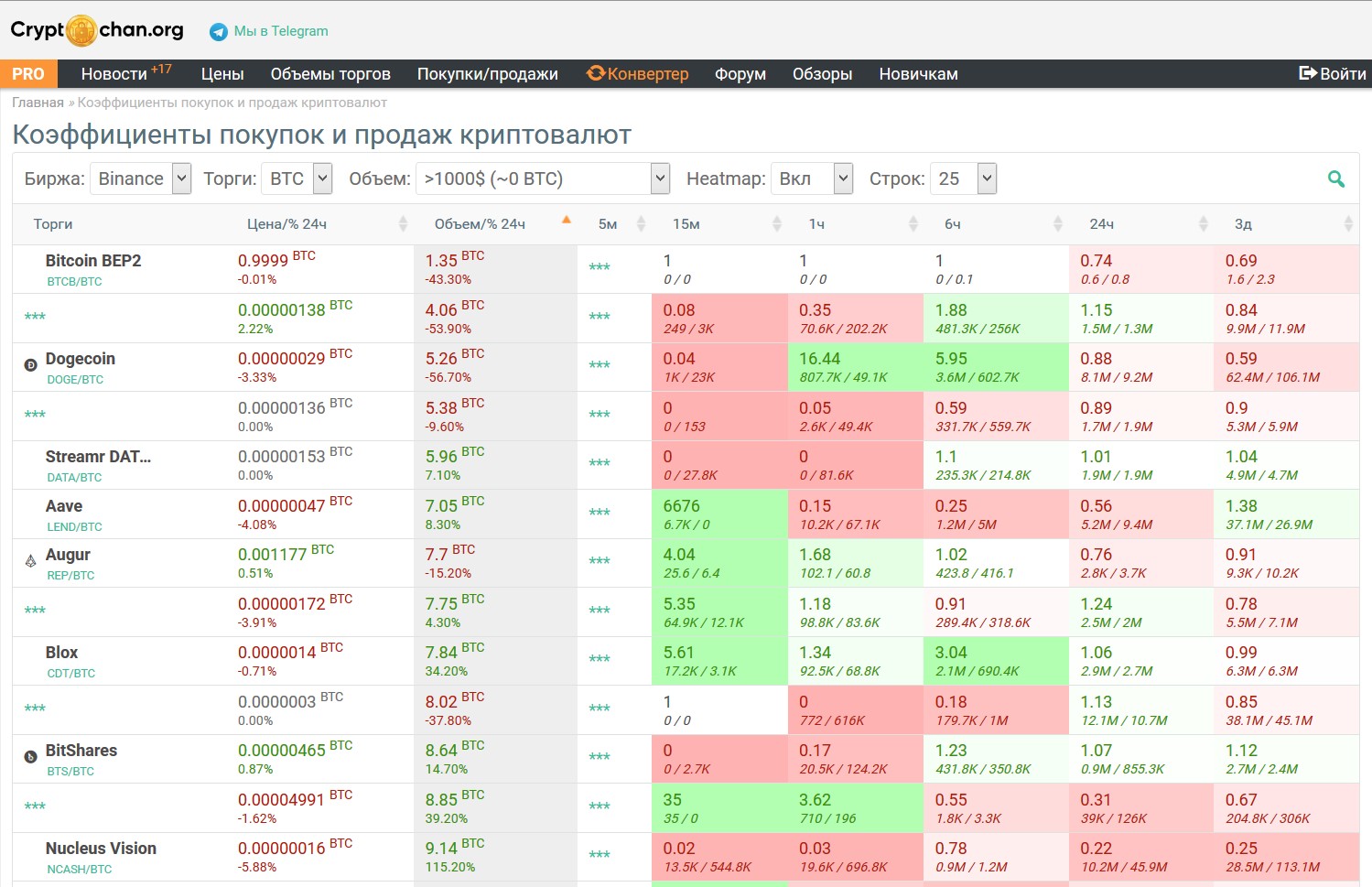Click Augur price 0.001177 BTC
The image size is (1372, 887).
(286, 554)
